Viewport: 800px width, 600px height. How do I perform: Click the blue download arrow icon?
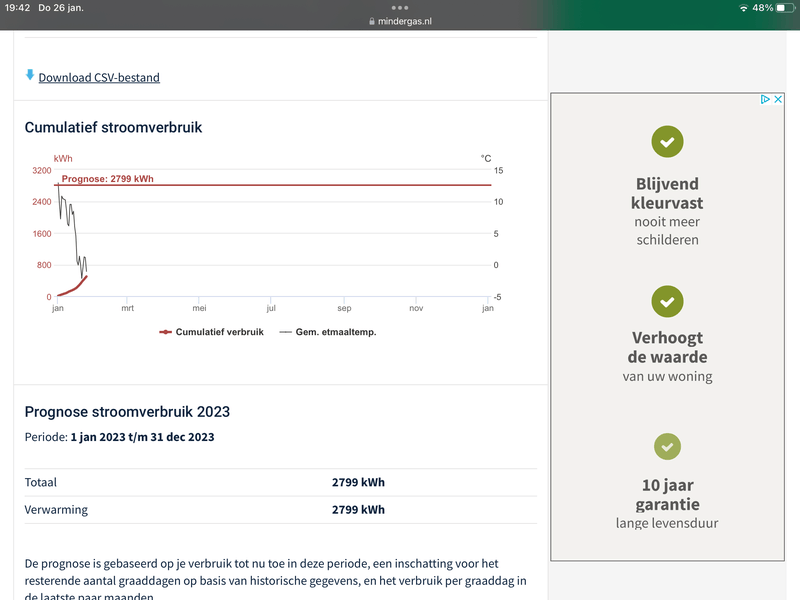[x=30, y=75]
